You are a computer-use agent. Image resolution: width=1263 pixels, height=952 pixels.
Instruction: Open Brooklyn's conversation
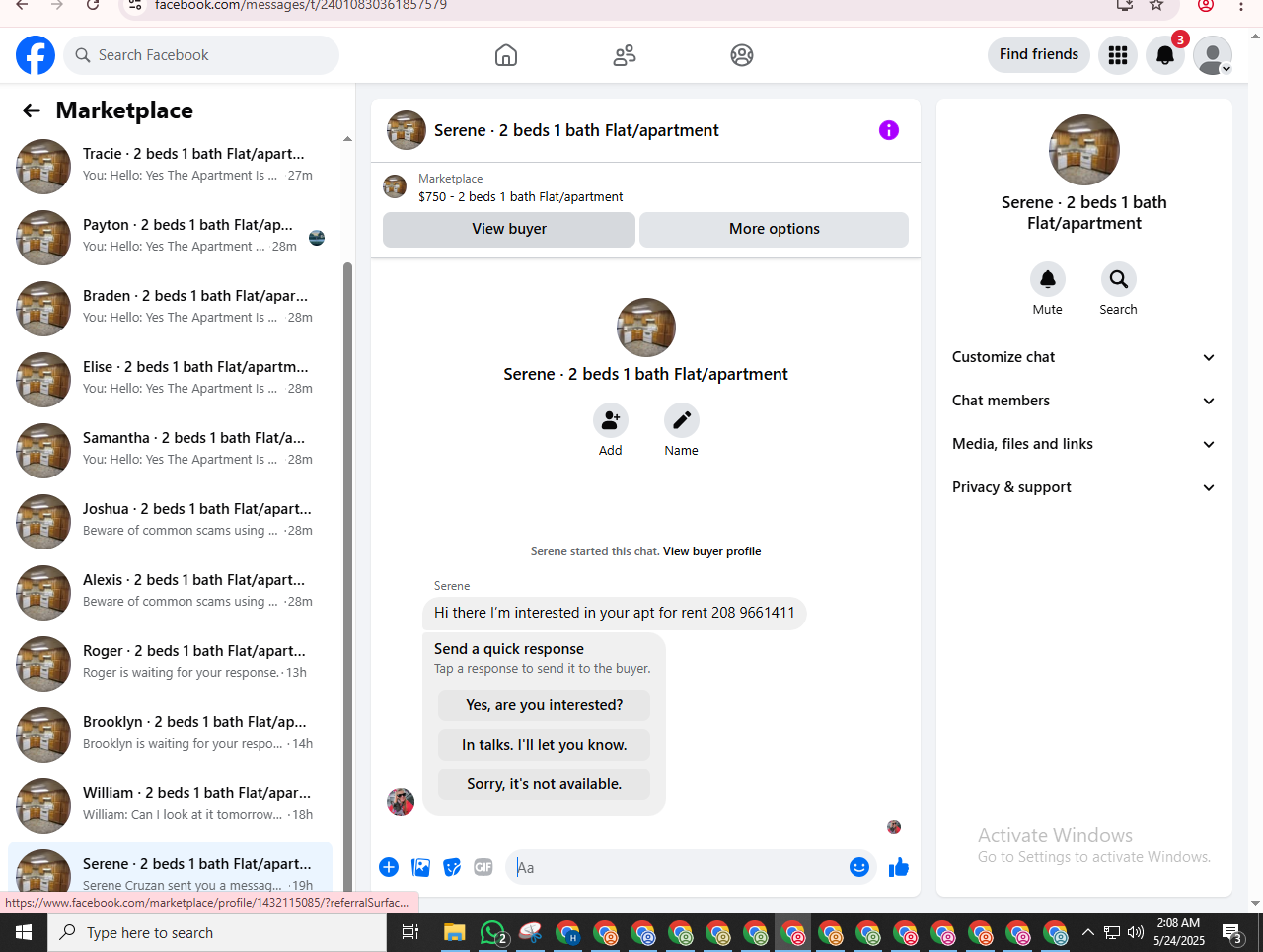(170, 735)
